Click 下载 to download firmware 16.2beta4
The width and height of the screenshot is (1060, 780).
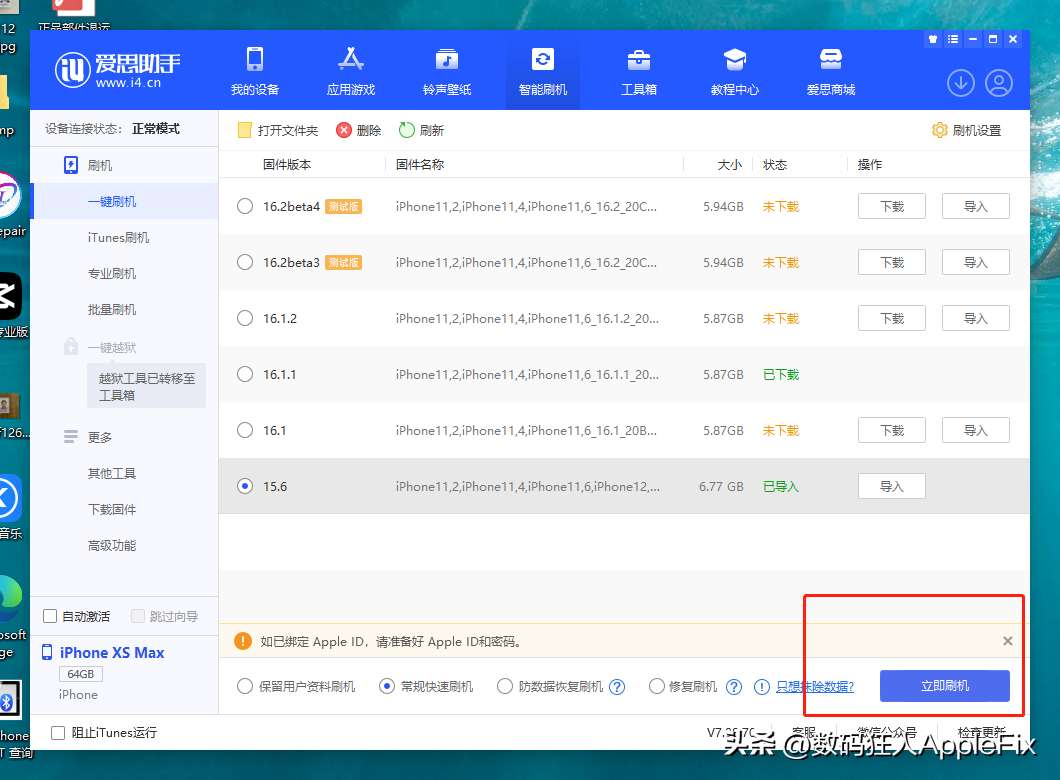(891, 206)
